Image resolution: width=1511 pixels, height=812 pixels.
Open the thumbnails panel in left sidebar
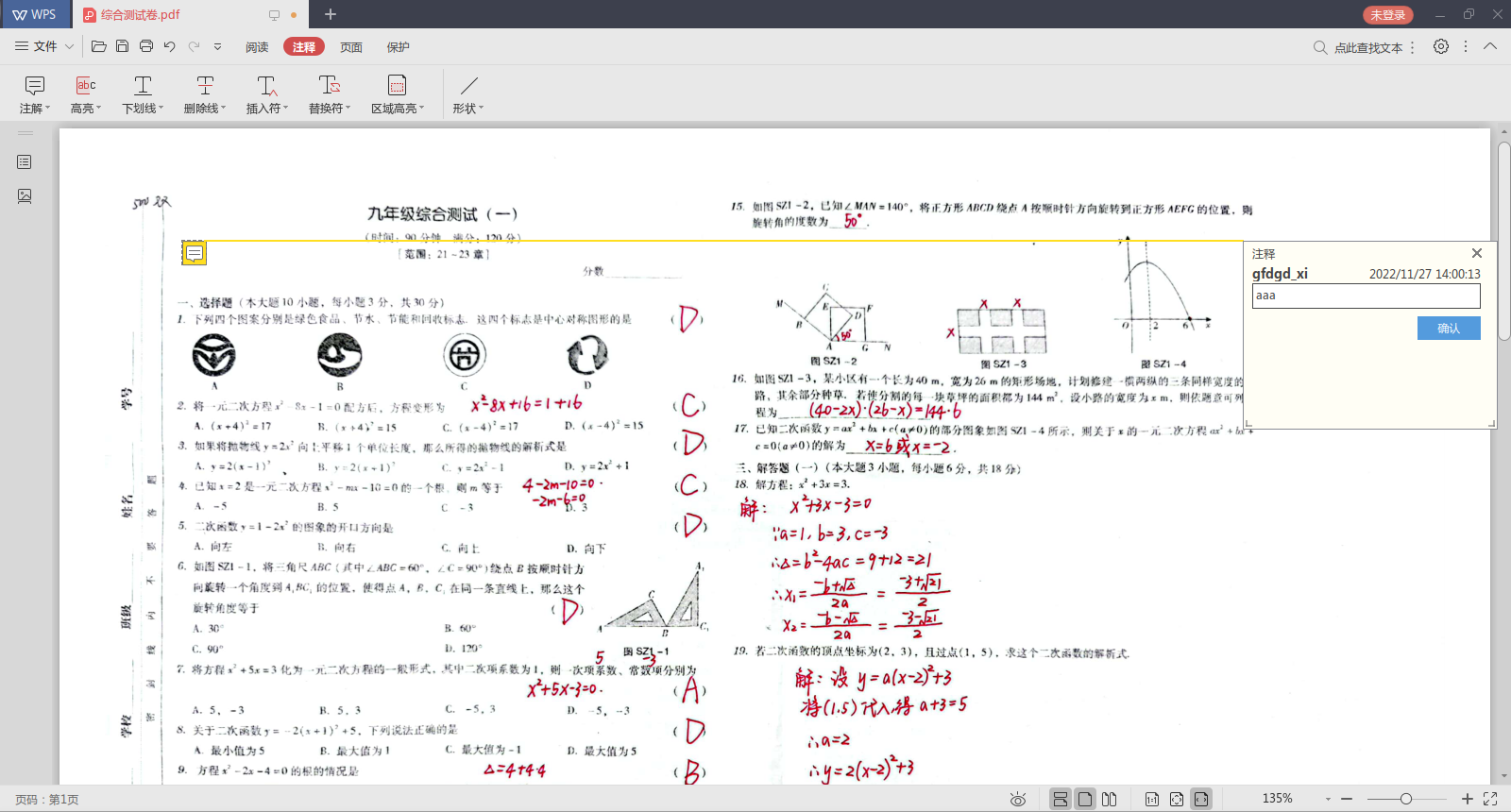[25, 196]
